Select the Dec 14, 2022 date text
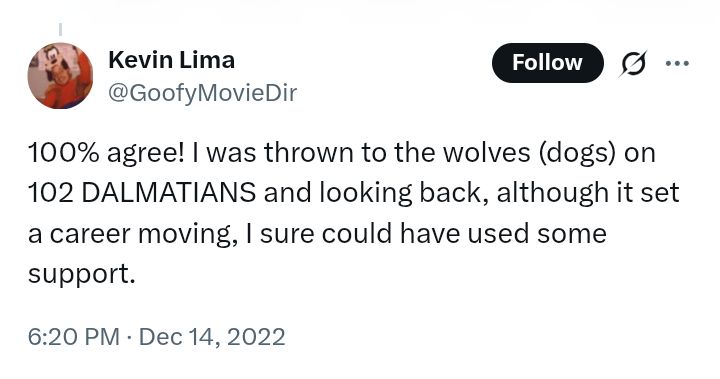The height and width of the screenshot is (379, 720). [x=212, y=337]
